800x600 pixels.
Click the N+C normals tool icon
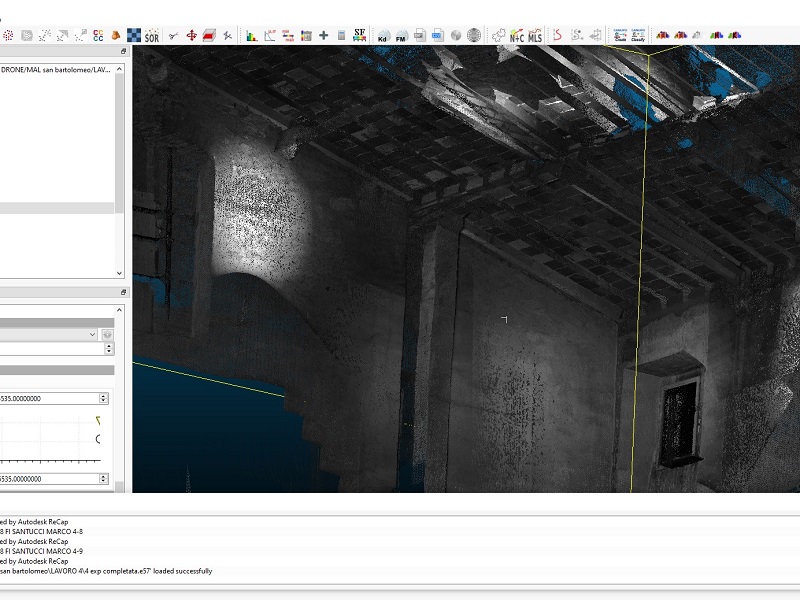tap(516, 36)
